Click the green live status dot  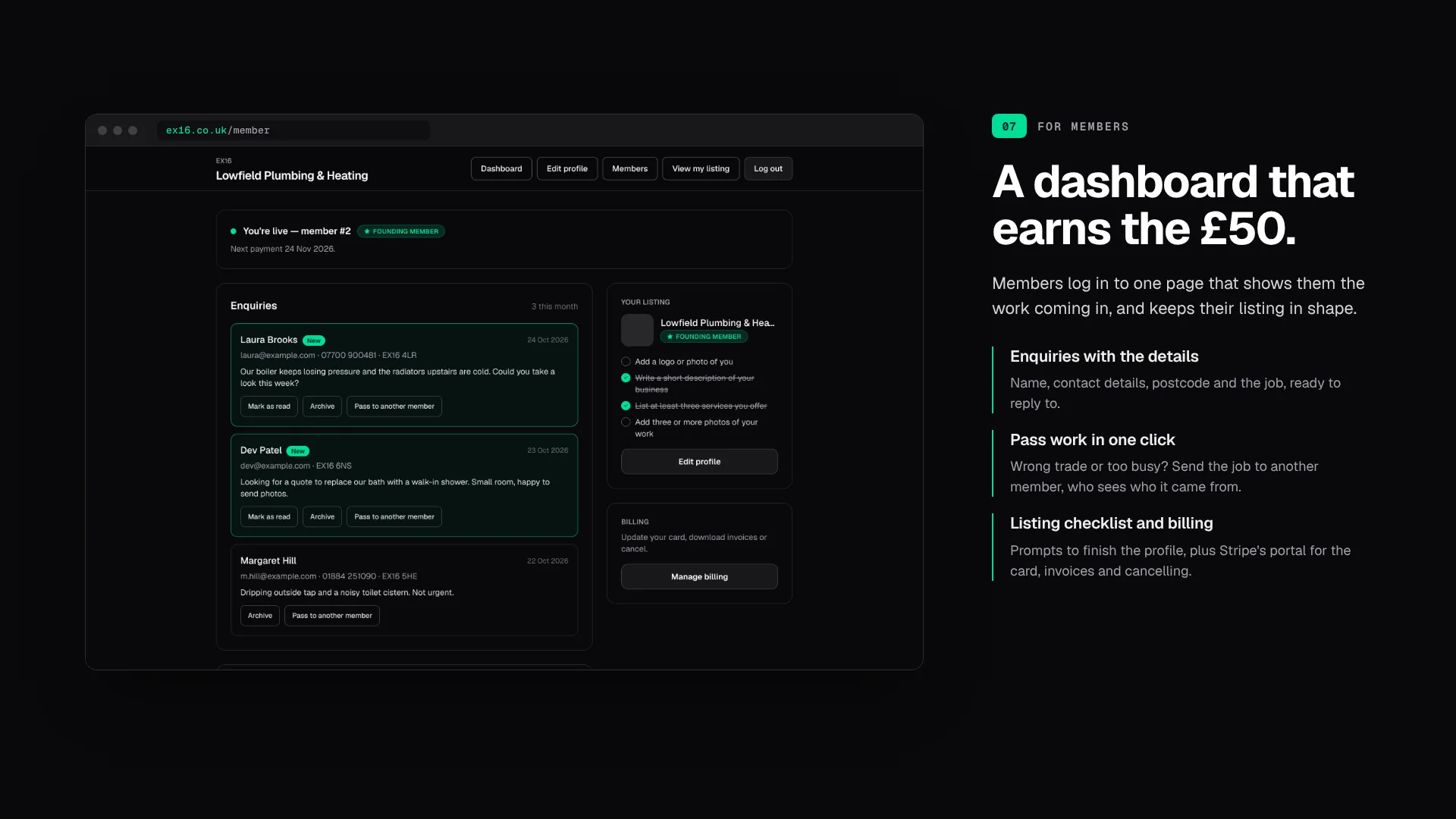click(234, 231)
